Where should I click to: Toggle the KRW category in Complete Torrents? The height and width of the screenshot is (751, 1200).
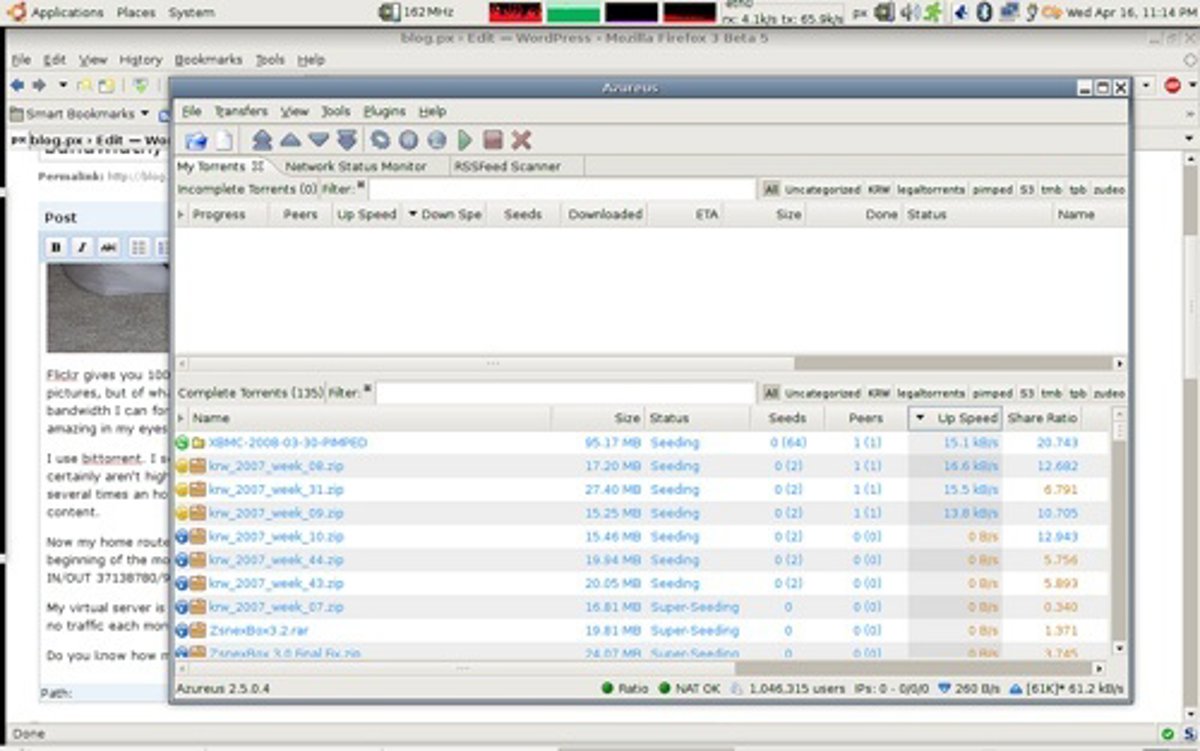click(879, 394)
